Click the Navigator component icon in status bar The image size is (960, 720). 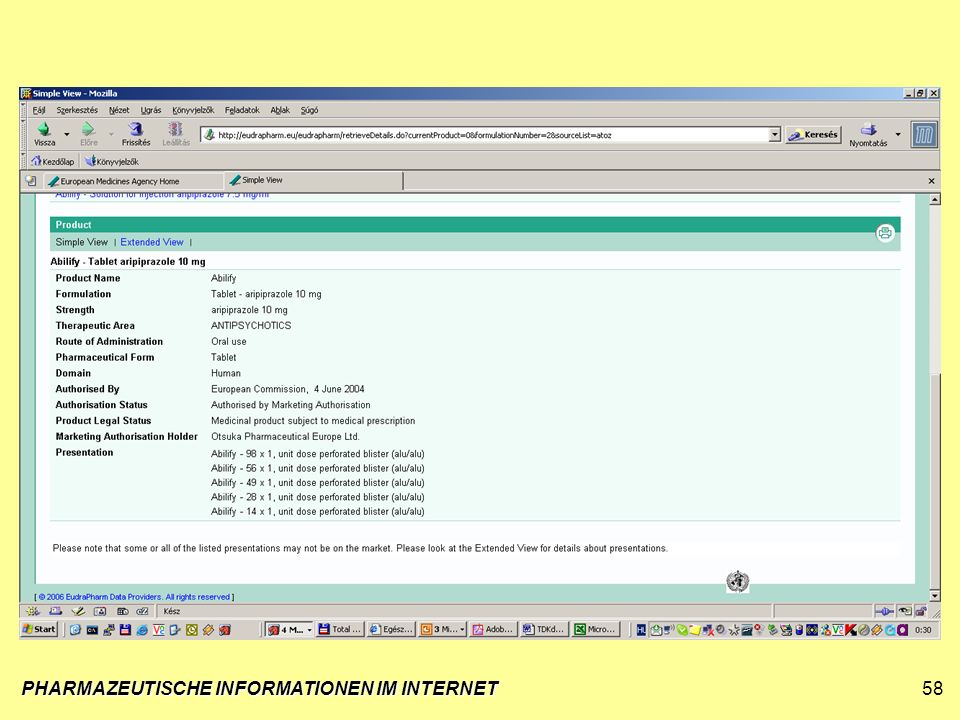point(33,611)
